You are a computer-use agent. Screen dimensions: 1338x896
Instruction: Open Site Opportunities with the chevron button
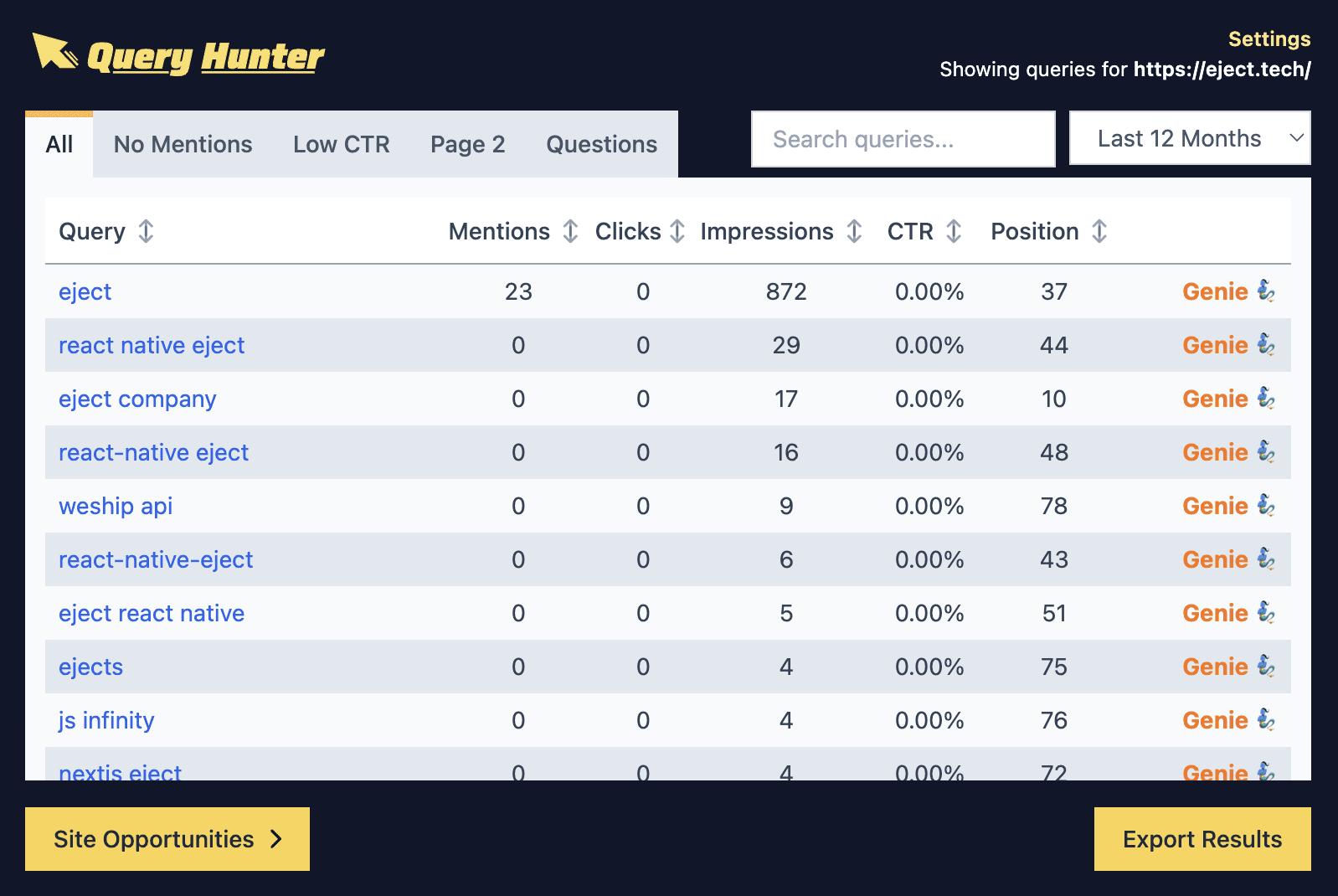(167, 839)
